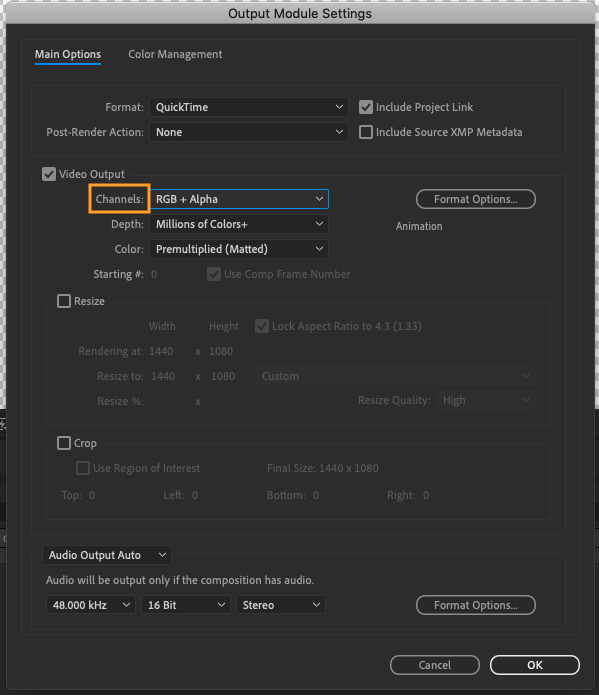This screenshot has width=599, height=695.
Task: Open the 16 Bit audio depth dropdown
Action: [x=186, y=605]
